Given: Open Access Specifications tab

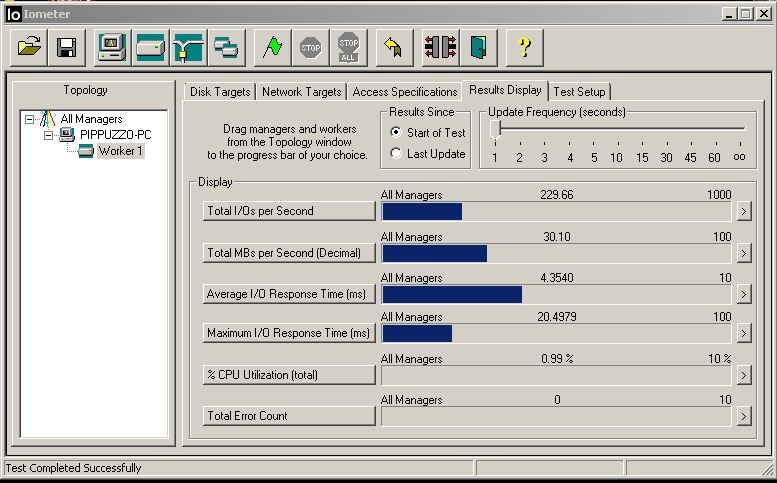Looking at the screenshot, I should (404, 92).
